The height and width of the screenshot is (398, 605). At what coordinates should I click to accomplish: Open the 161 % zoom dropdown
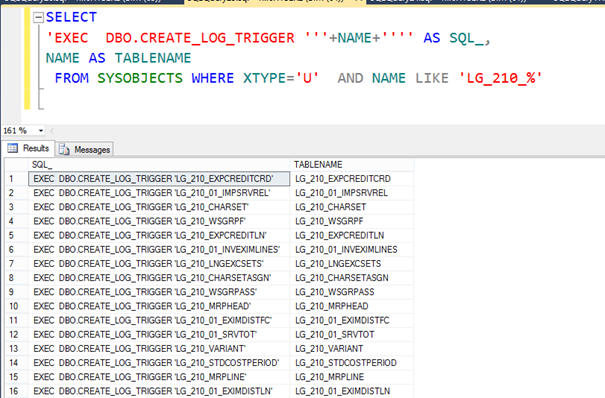41,131
